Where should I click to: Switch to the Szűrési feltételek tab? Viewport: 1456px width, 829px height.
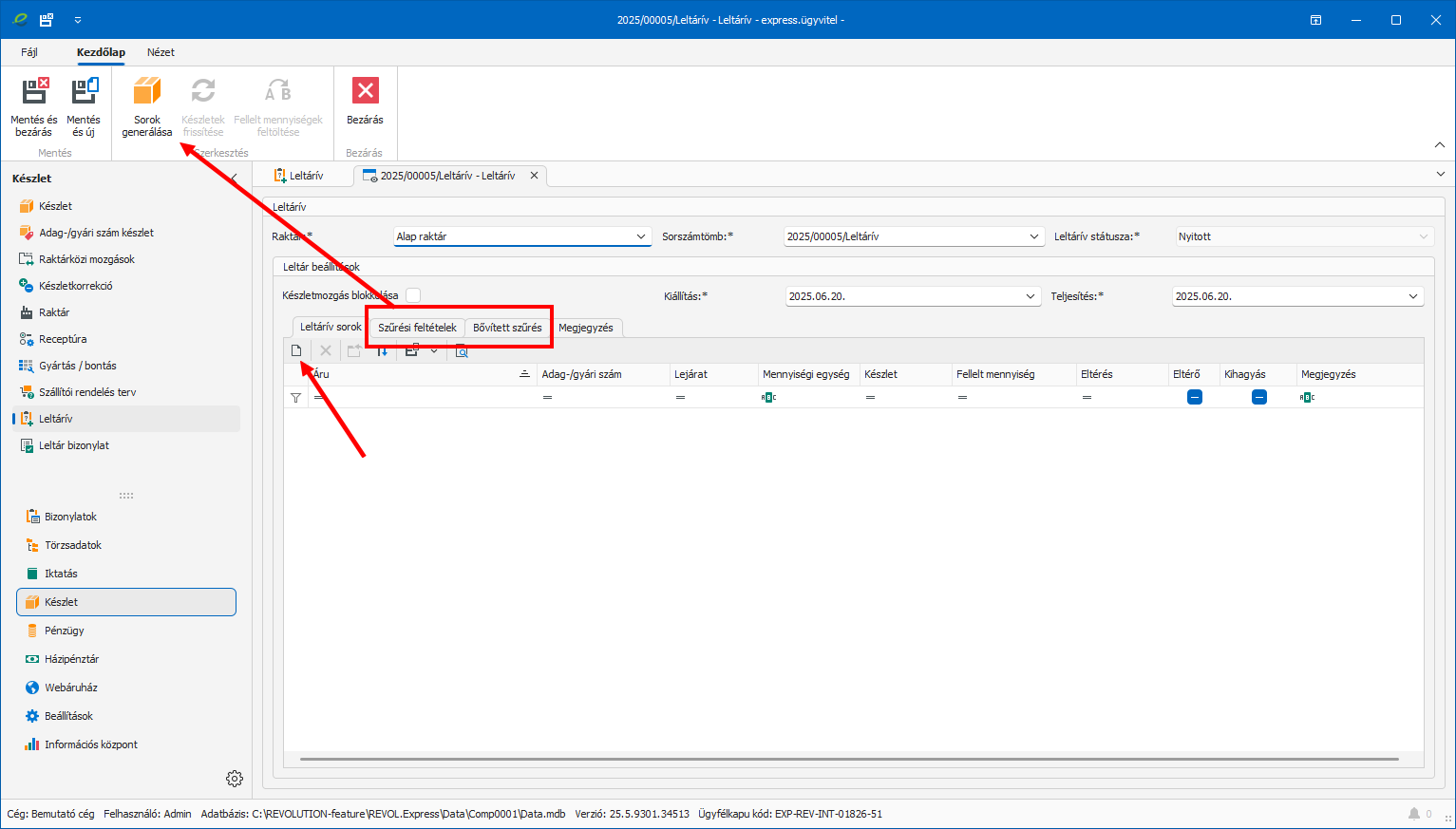click(x=417, y=328)
